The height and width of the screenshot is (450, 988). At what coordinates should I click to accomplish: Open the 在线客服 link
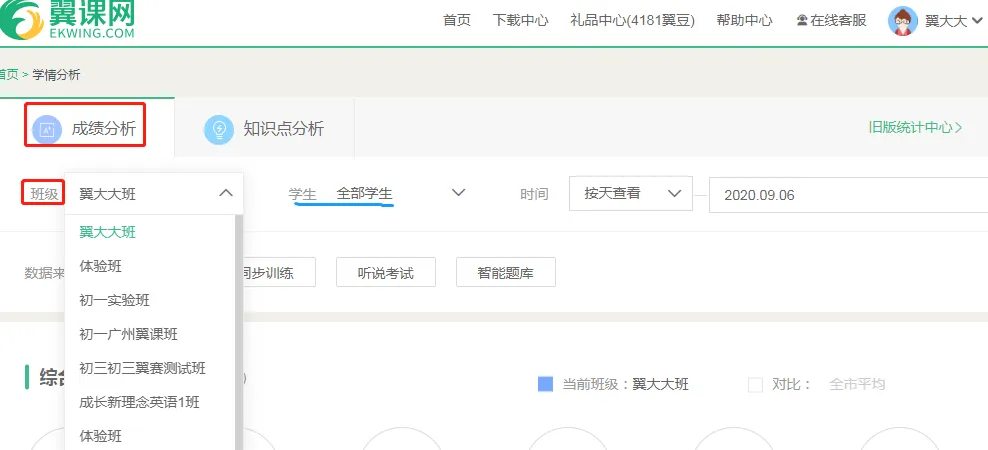point(831,20)
